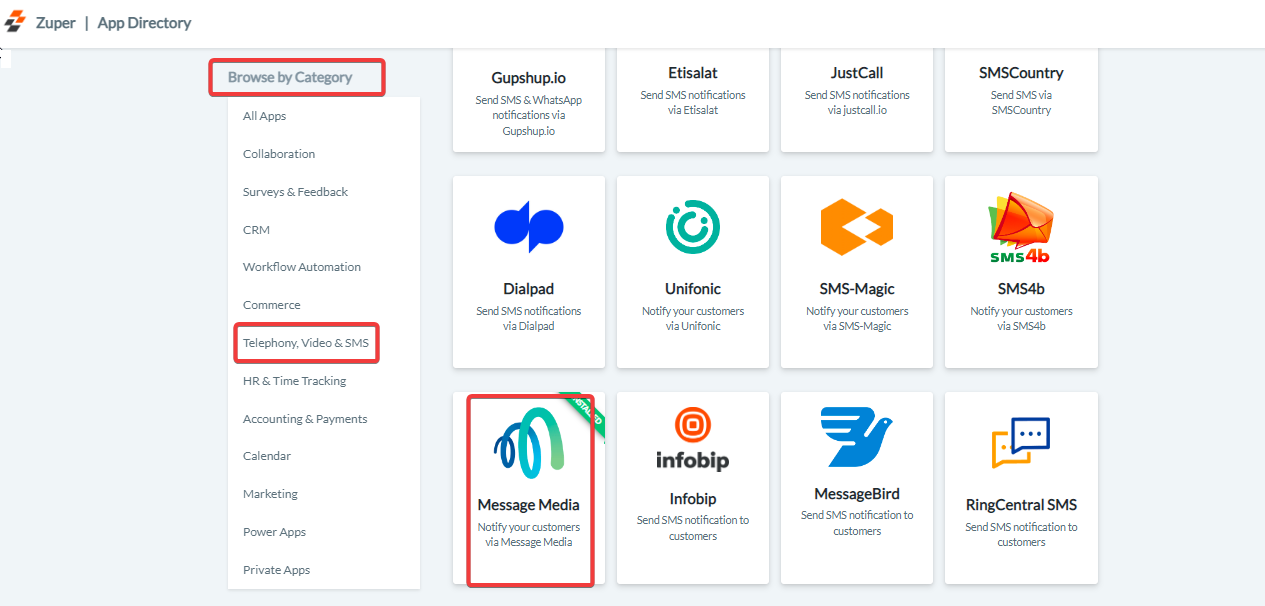Open Workflow Automation category
This screenshot has width=1265, height=606.
[302, 267]
